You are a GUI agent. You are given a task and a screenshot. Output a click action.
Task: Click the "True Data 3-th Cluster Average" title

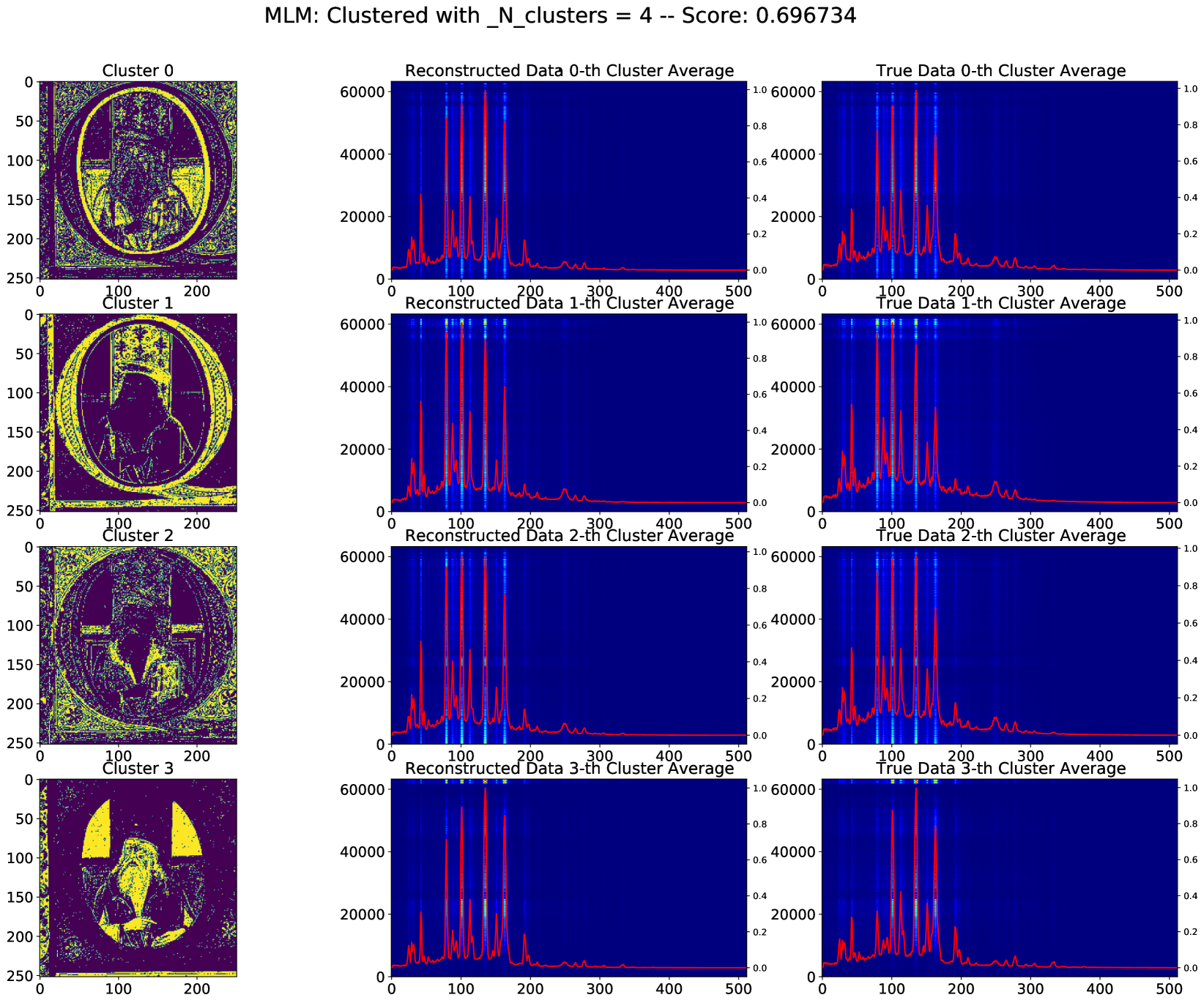click(1000, 769)
